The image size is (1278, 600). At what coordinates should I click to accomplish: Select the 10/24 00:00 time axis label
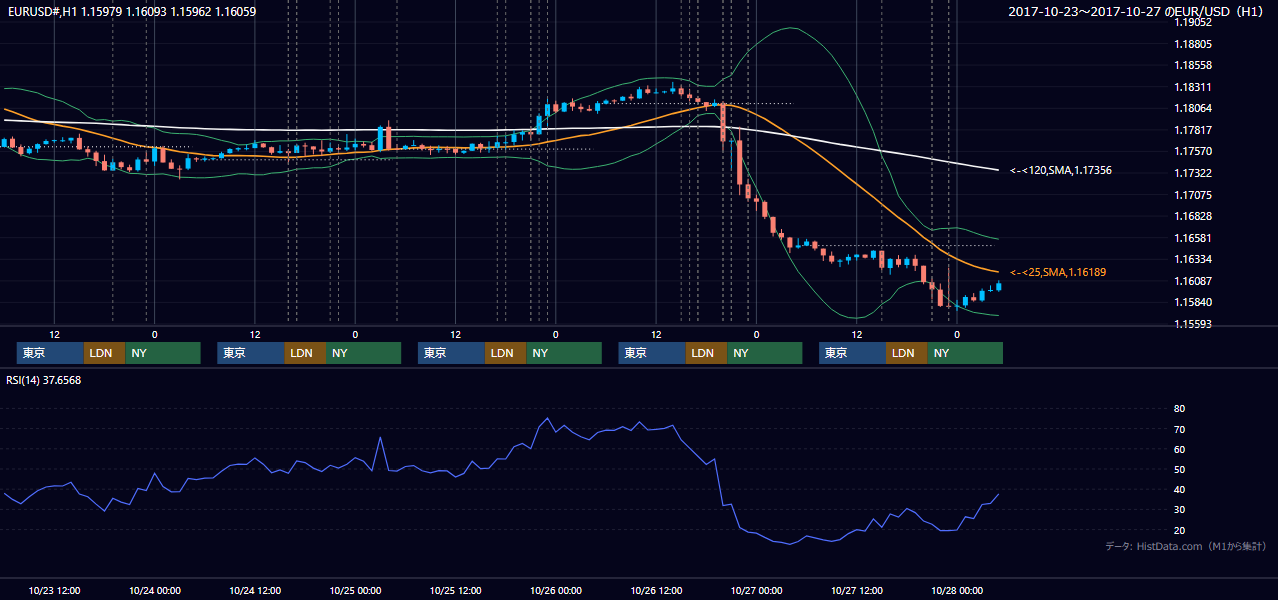pyautogui.click(x=154, y=590)
